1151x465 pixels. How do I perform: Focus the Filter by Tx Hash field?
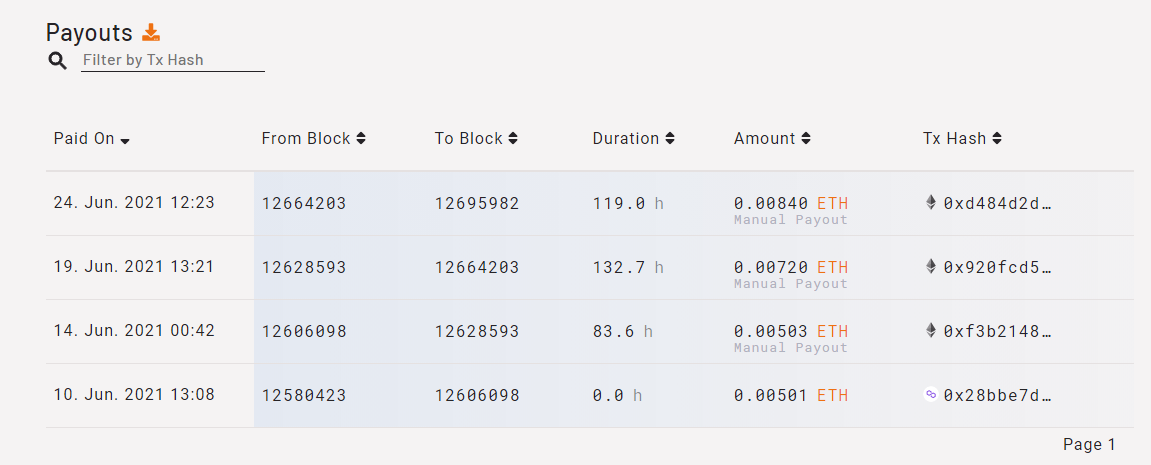[172, 60]
